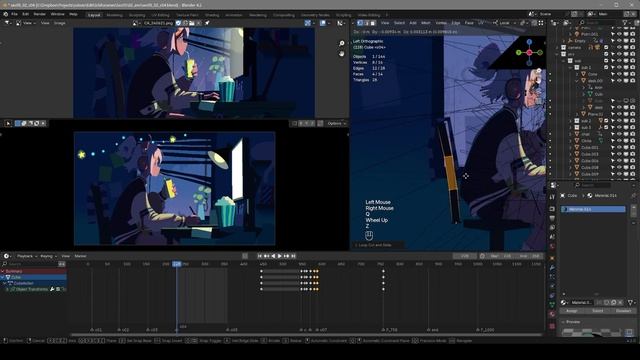Click the pan hand icon in image editor
This screenshot has width=640, height=360.
click(x=342, y=53)
